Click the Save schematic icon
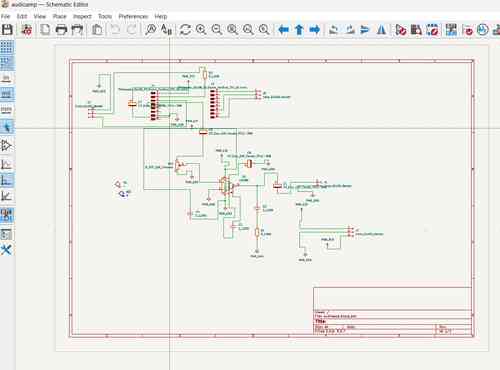The width and height of the screenshot is (500, 370). (x=7, y=30)
